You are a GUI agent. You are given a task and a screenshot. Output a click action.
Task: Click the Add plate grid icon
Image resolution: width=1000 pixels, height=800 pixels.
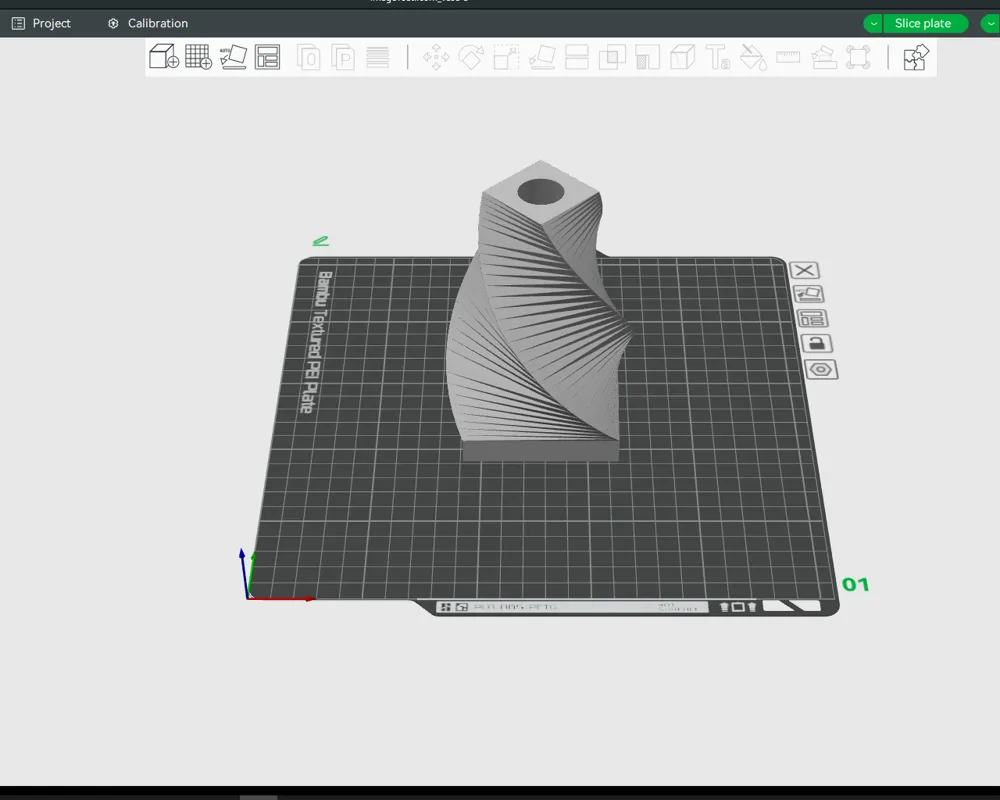(x=198, y=57)
